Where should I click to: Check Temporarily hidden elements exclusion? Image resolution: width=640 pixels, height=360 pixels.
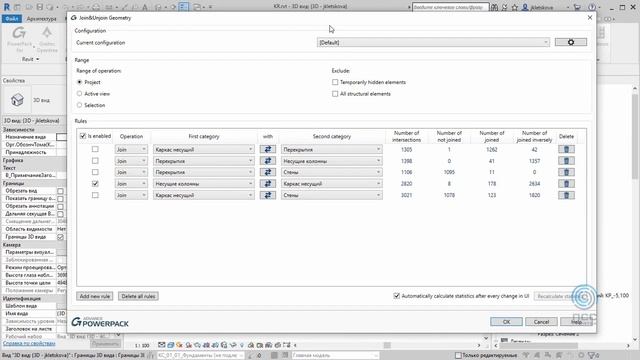click(335, 82)
